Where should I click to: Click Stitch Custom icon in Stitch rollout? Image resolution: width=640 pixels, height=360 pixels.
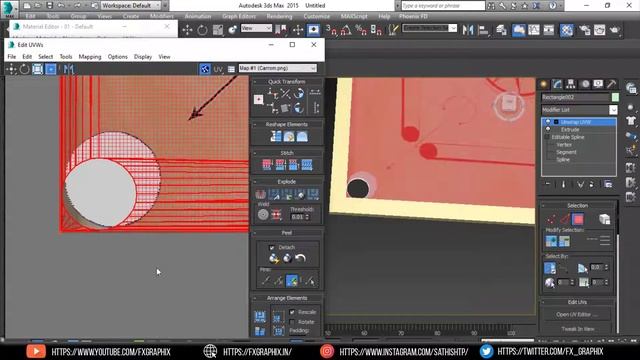[x=307, y=165]
